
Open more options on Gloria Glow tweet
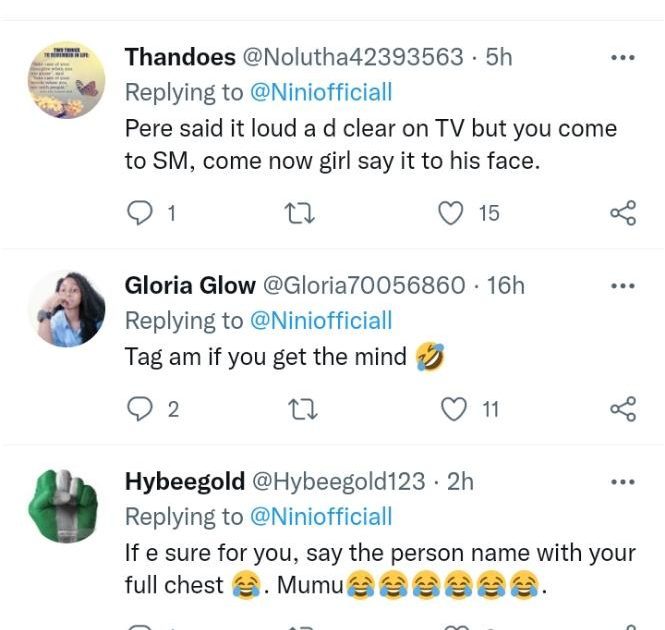(x=623, y=285)
